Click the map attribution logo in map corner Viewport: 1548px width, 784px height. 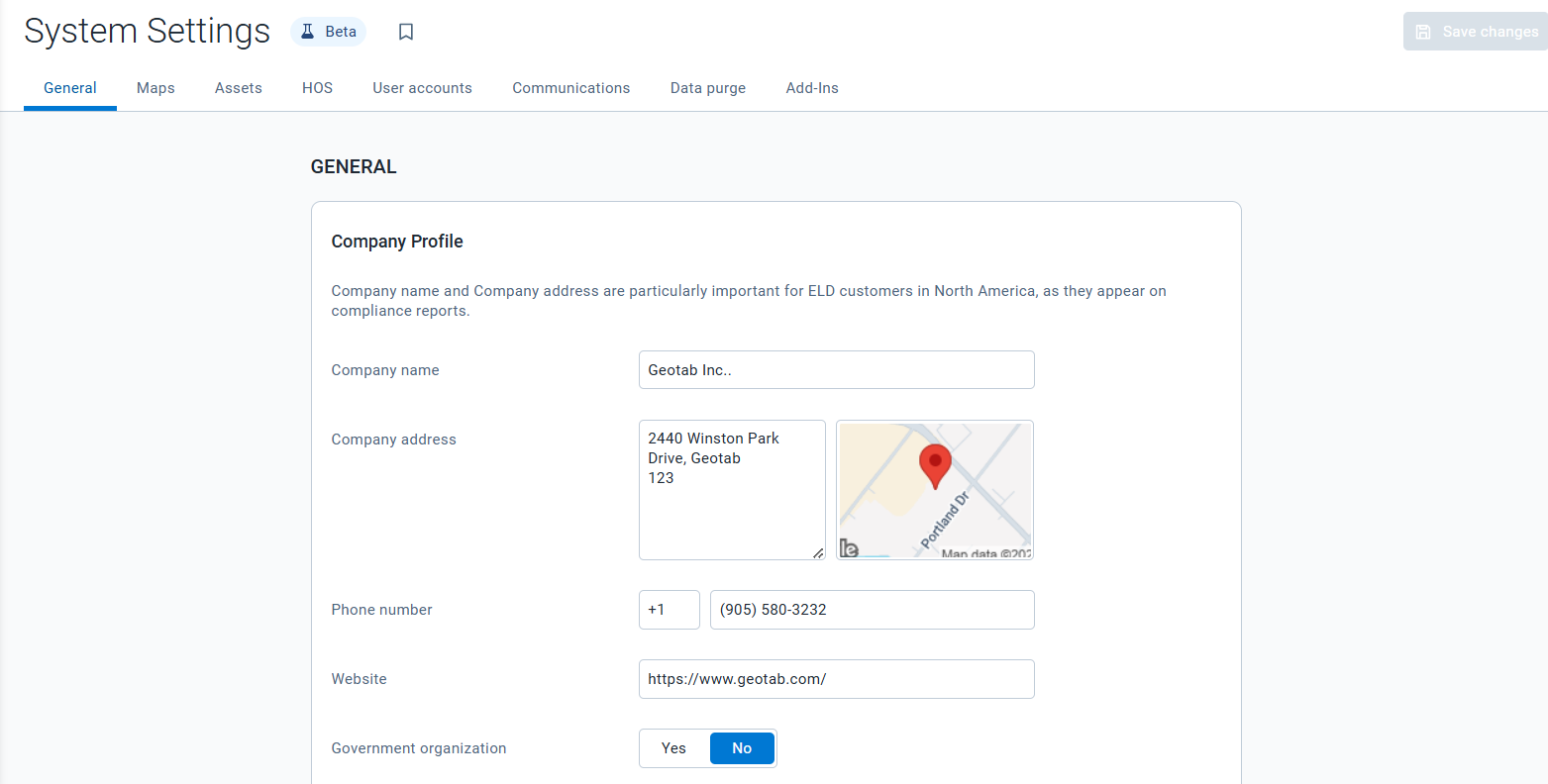(848, 548)
